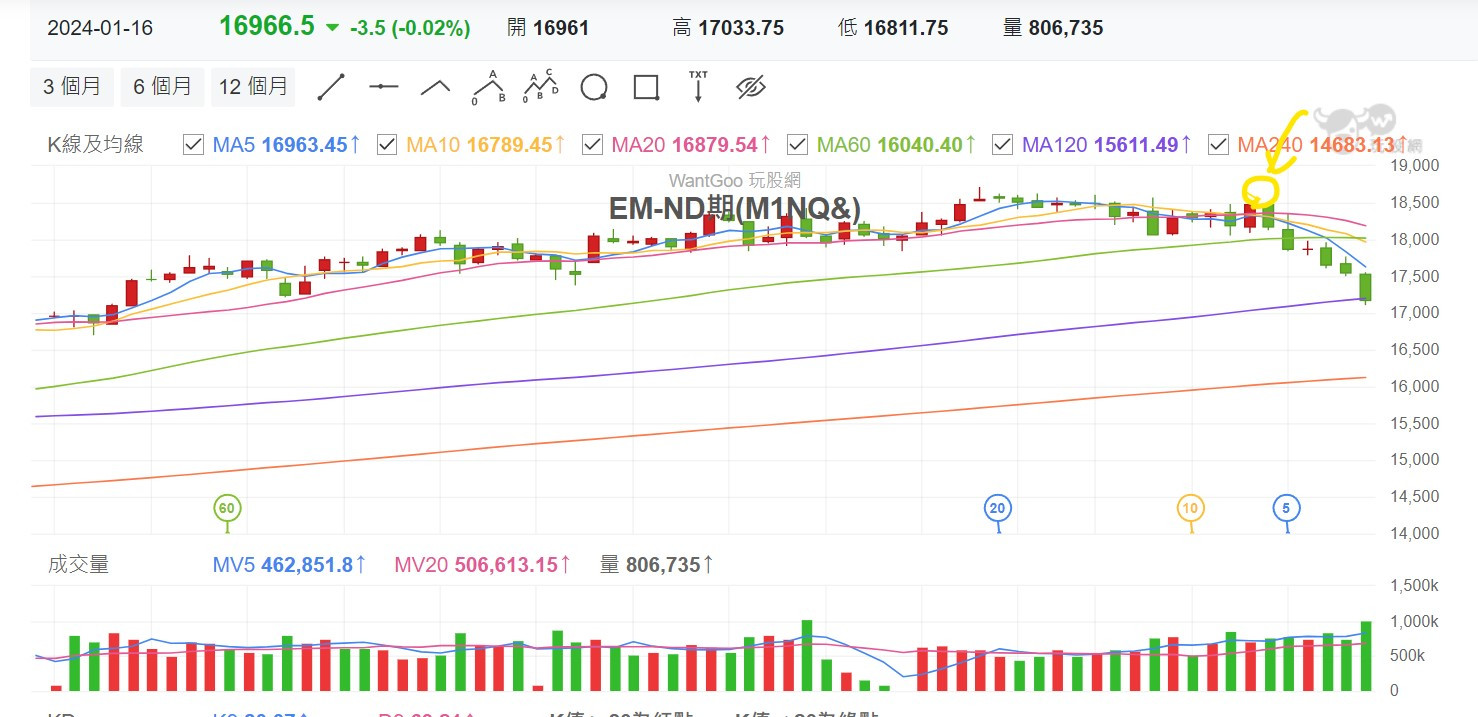Pick the trend line drawing tool
This screenshot has height=717, width=1478.
click(x=331, y=87)
